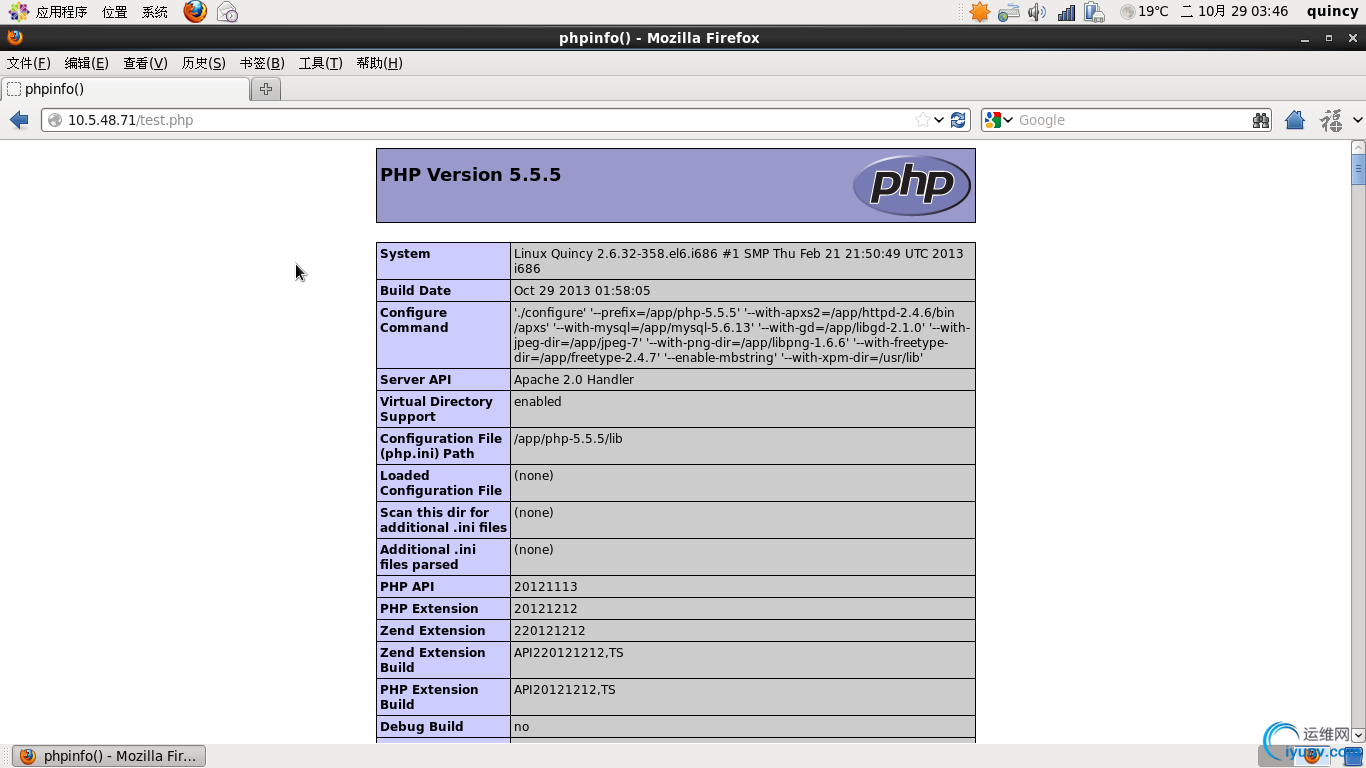Click the globe site identity icon
This screenshot has width=1366, height=768.
55,120
